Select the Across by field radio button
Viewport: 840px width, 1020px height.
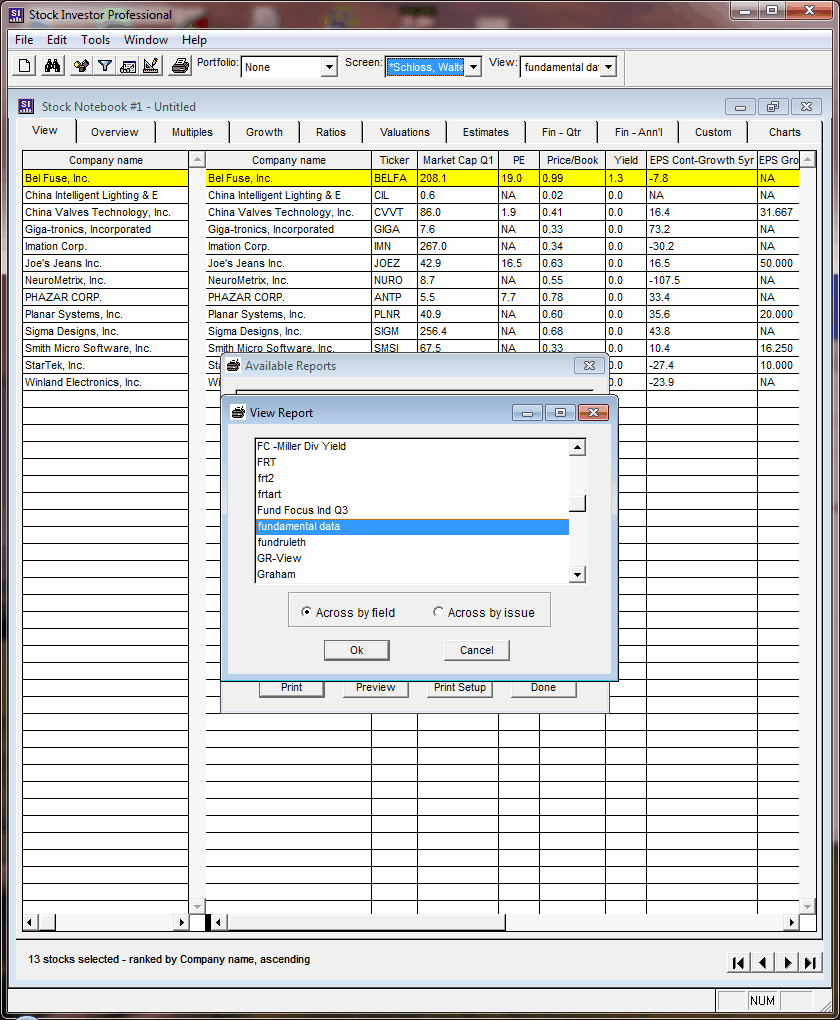[x=306, y=613]
